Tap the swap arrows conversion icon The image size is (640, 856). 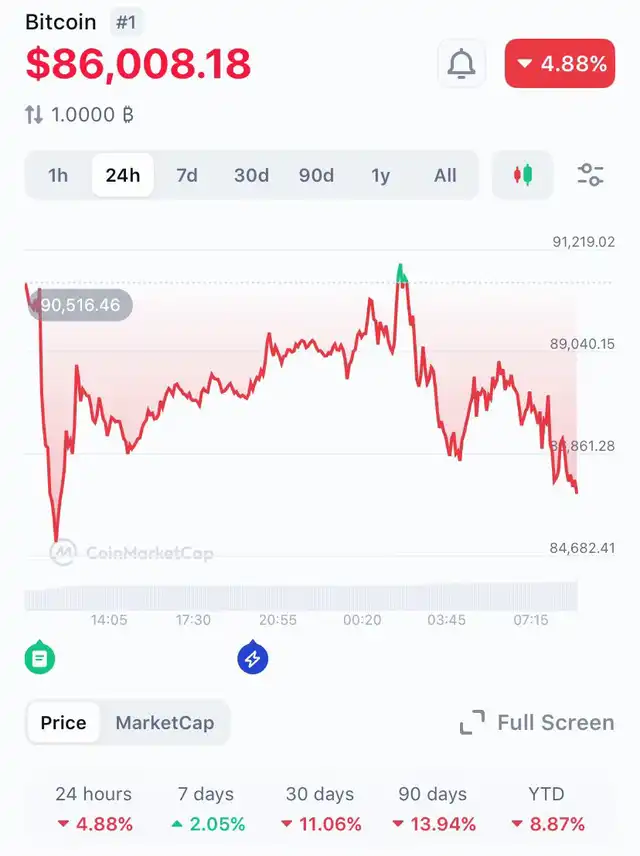34,114
